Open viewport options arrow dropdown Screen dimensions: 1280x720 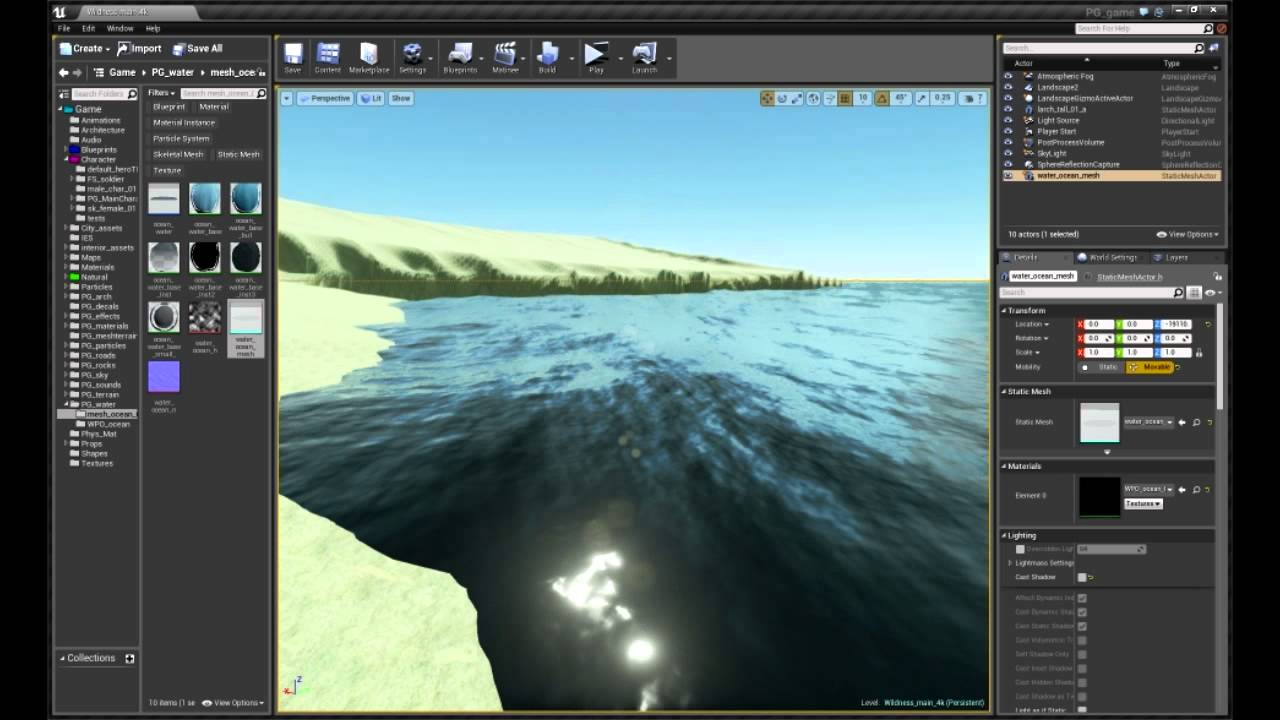(x=287, y=98)
